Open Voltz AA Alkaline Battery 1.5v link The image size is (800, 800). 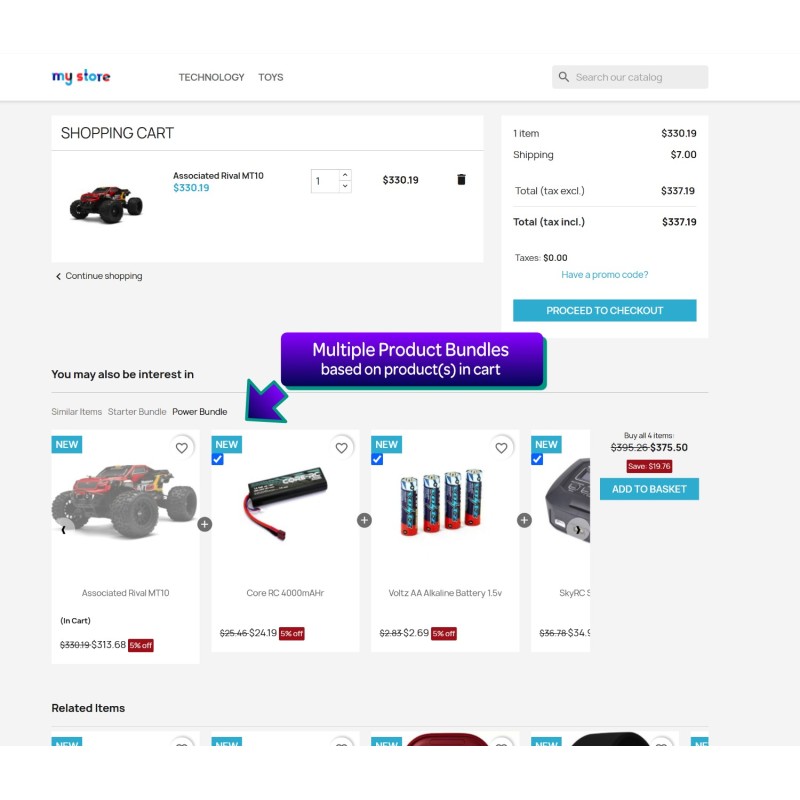(x=445, y=593)
